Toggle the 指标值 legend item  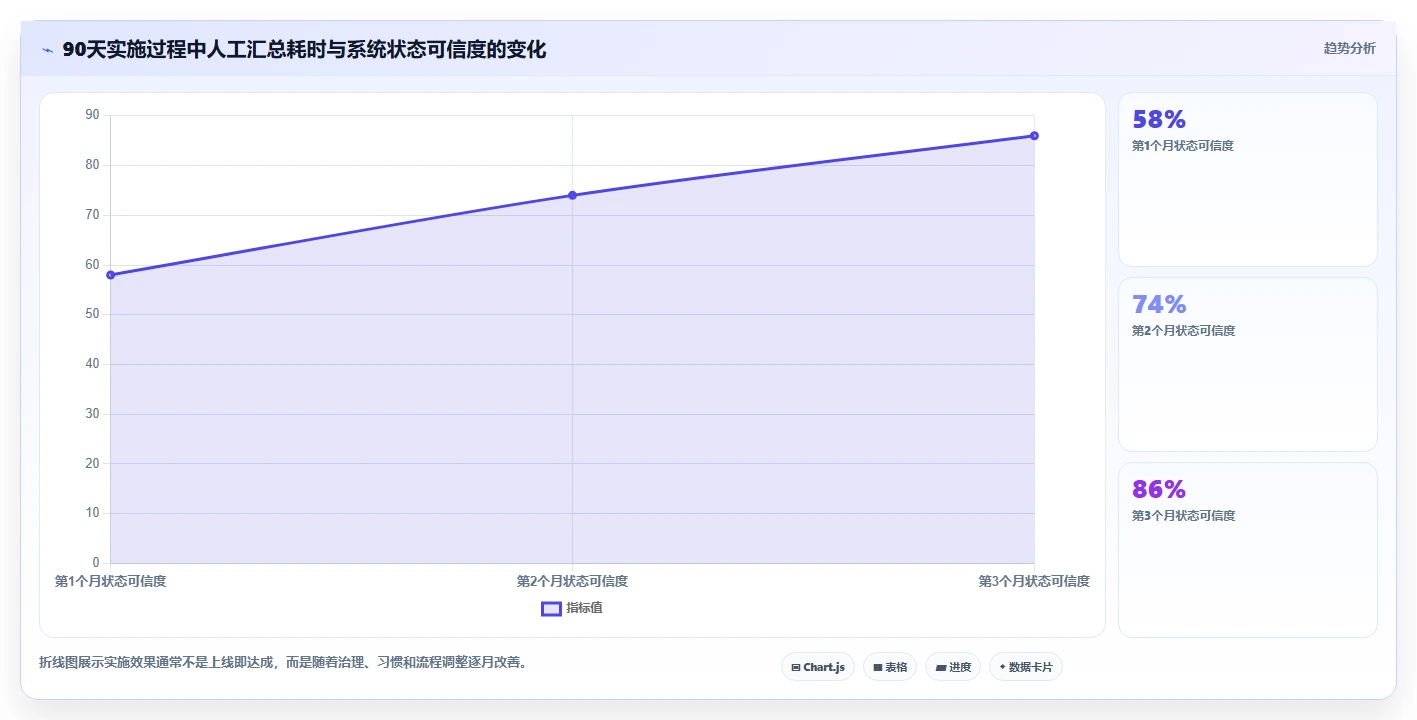[x=572, y=608]
